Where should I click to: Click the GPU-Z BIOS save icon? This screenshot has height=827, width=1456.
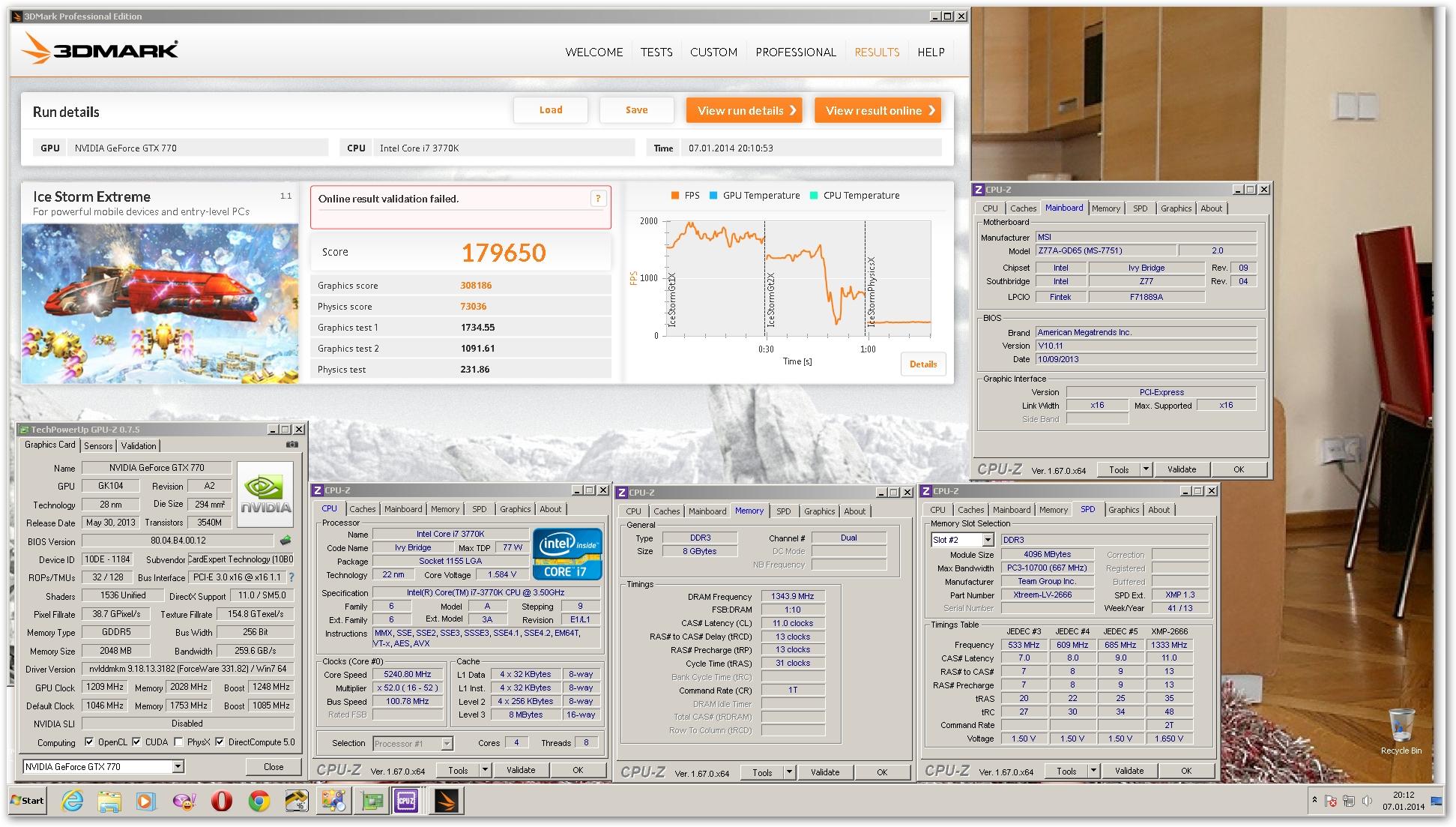click(x=286, y=540)
